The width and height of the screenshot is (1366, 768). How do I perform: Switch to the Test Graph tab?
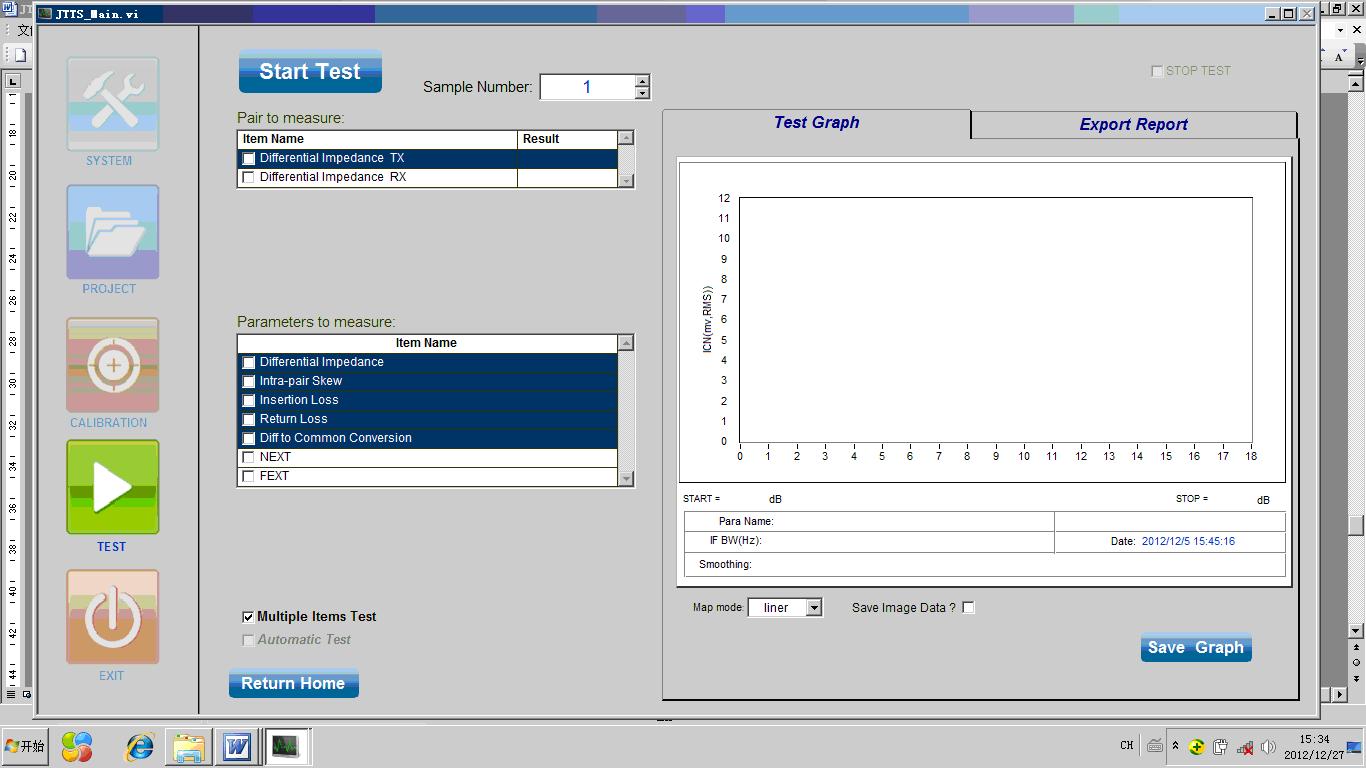coord(816,123)
